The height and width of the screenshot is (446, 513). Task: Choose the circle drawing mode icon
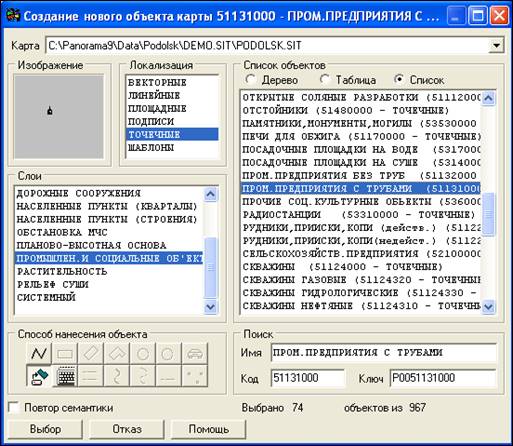143,353
